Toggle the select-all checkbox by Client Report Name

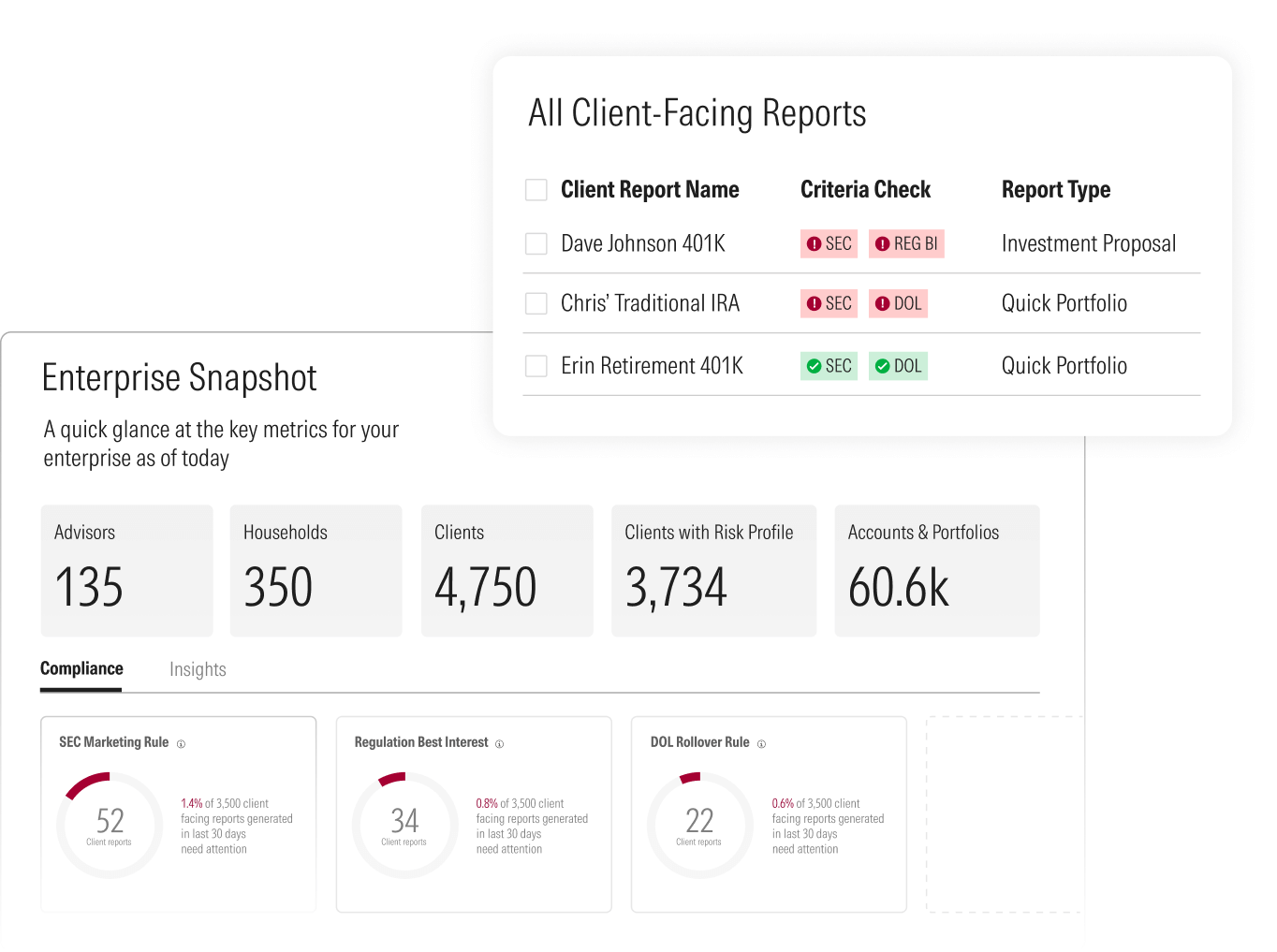tap(536, 190)
